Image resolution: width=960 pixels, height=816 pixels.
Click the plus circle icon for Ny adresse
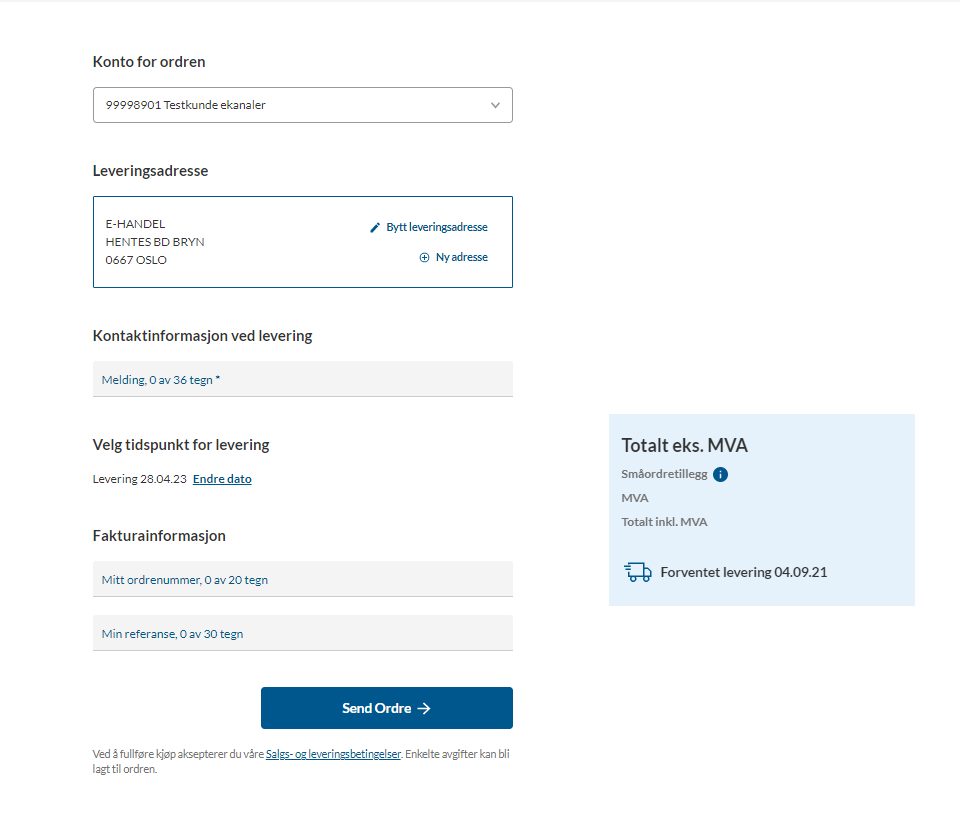(x=424, y=258)
